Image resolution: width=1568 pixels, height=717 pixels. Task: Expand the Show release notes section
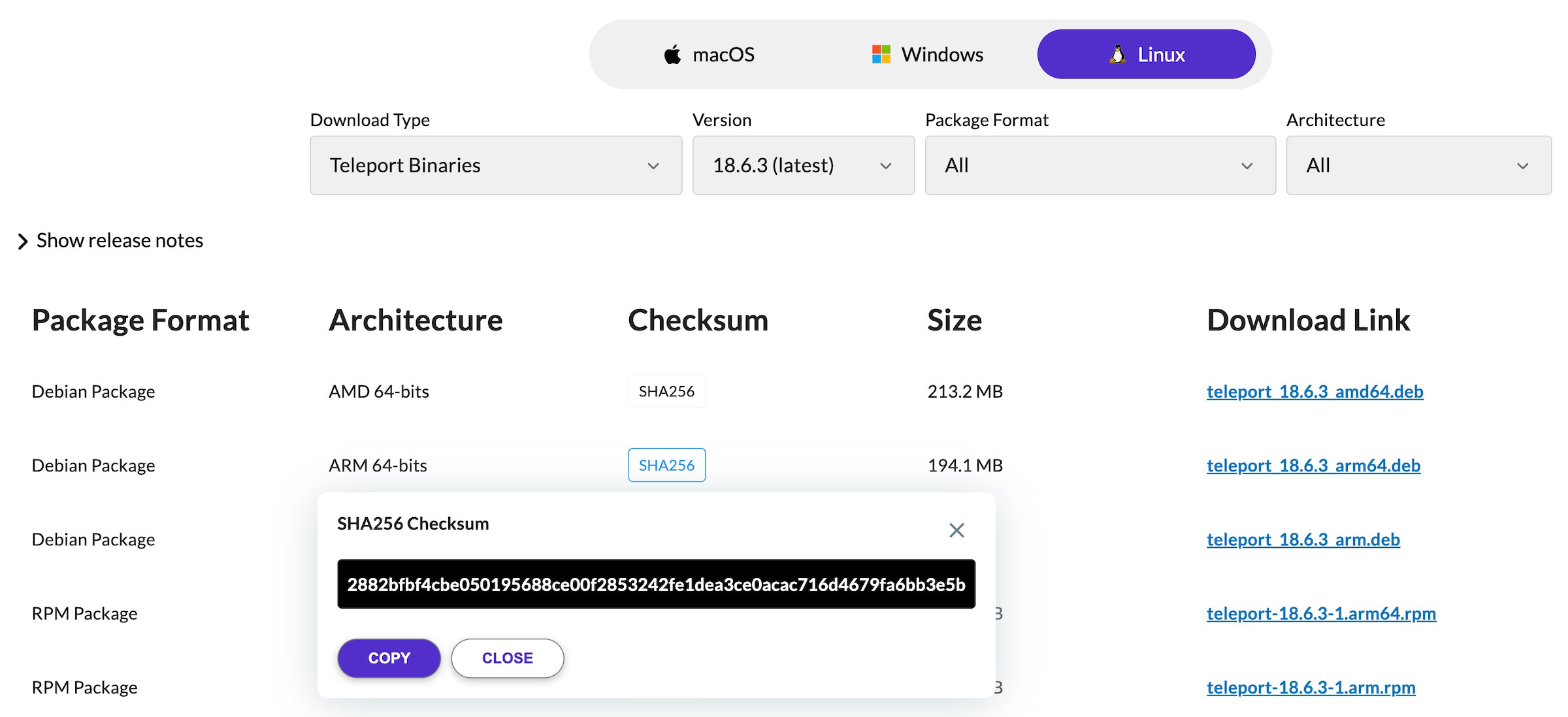(120, 240)
